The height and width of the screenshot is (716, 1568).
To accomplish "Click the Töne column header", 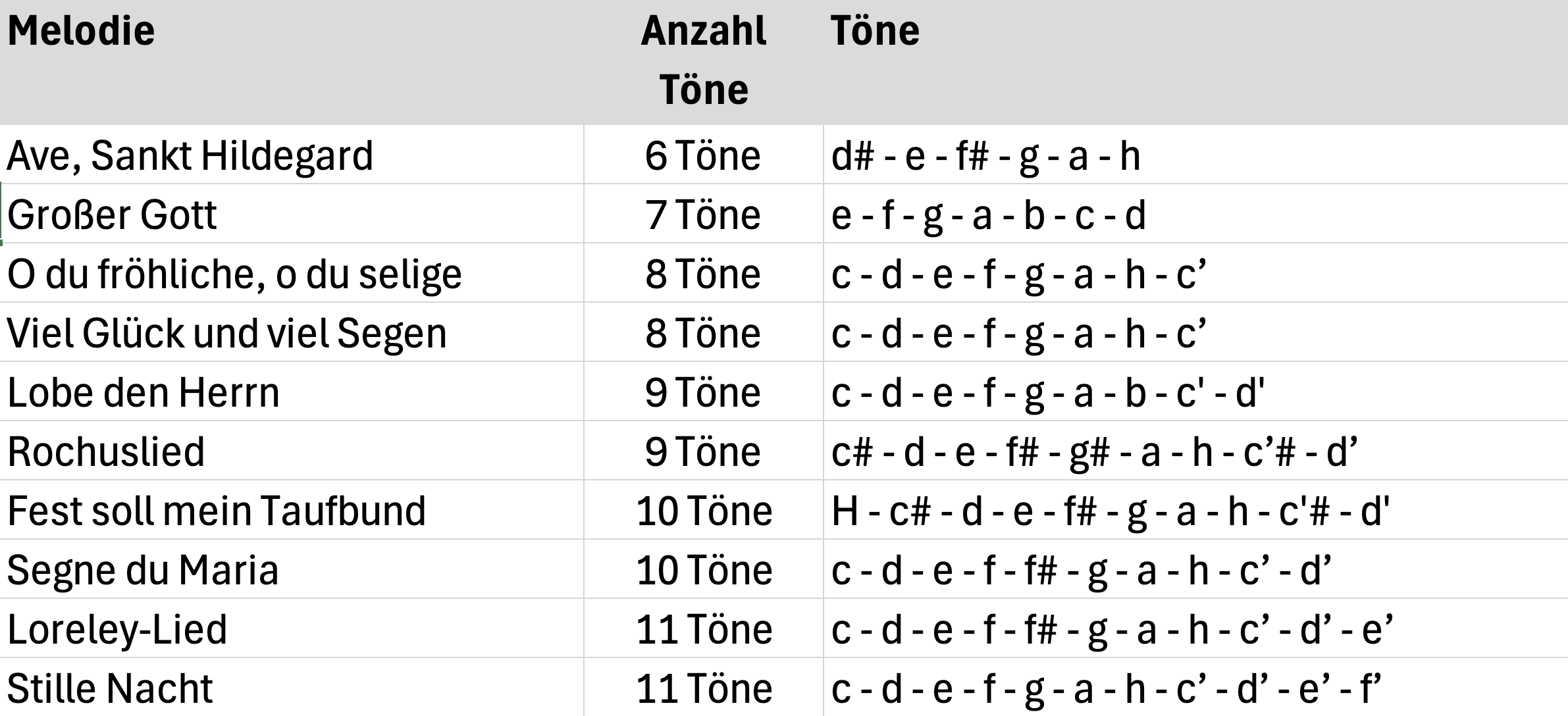I will click(x=1195, y=63).
